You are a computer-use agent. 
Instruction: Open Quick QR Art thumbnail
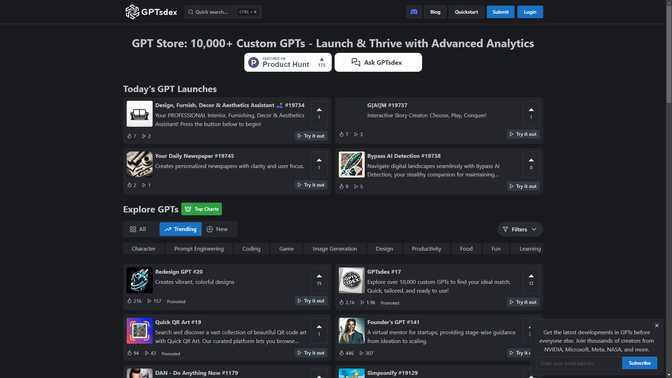coord(139,331)
